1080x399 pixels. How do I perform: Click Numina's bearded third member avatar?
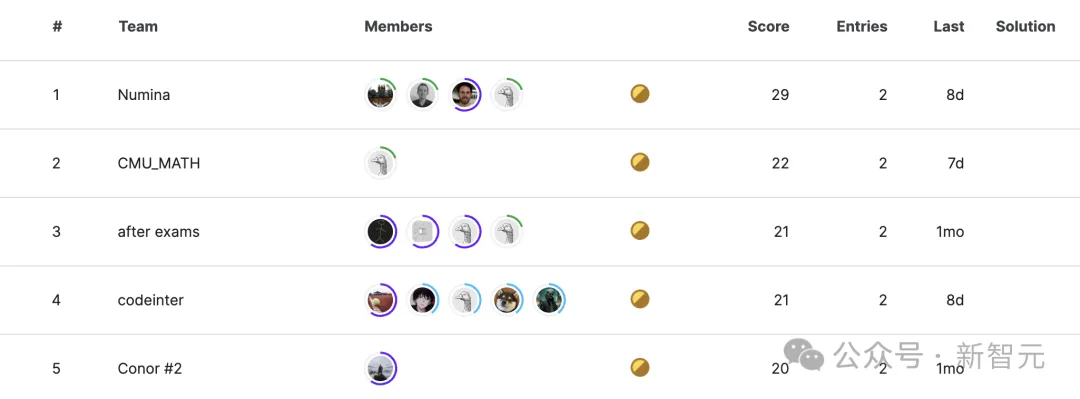(x=465, y=94)
